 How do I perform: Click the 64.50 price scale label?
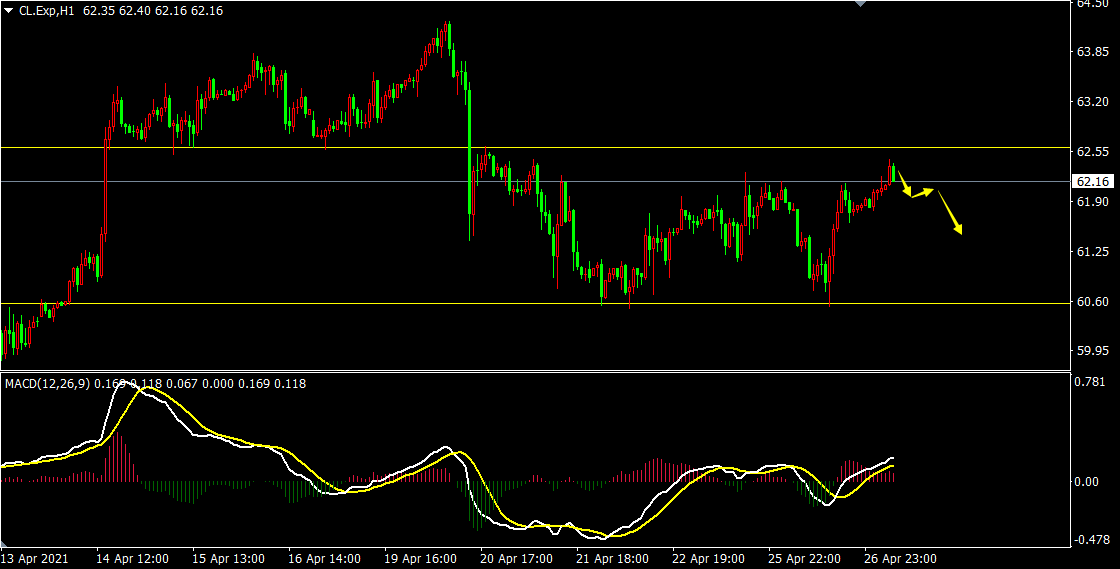coord(1090,4)
